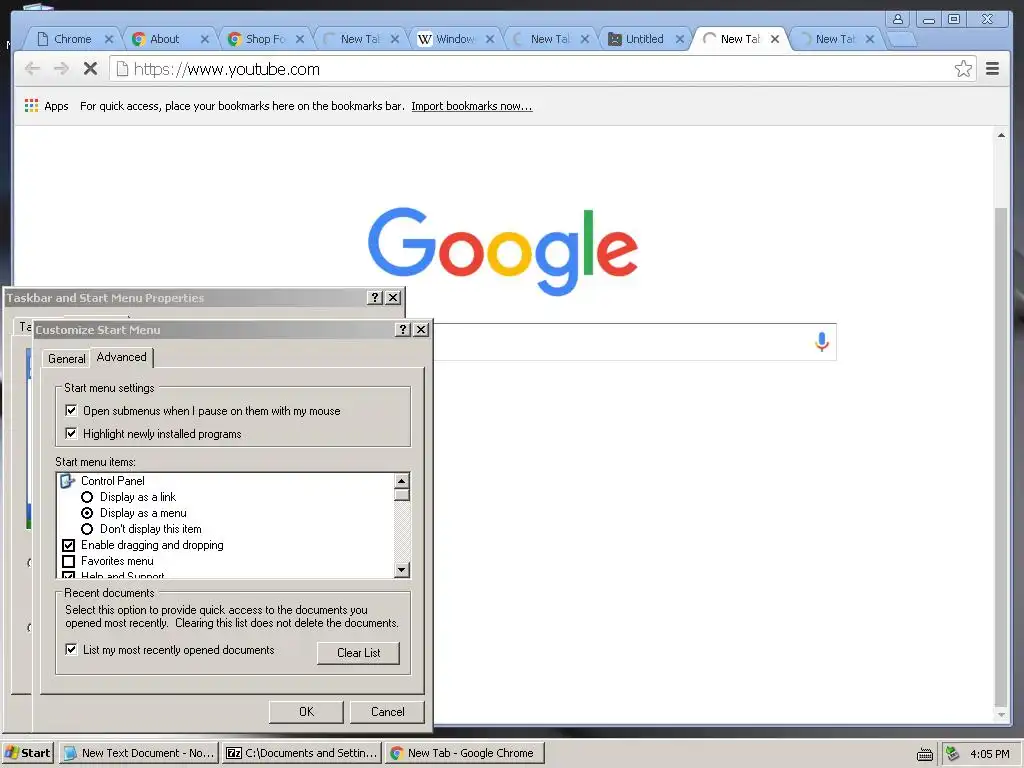Click Chrome's forward navigation arrow
The image size is (1024, 768).
tap(61, 69)
